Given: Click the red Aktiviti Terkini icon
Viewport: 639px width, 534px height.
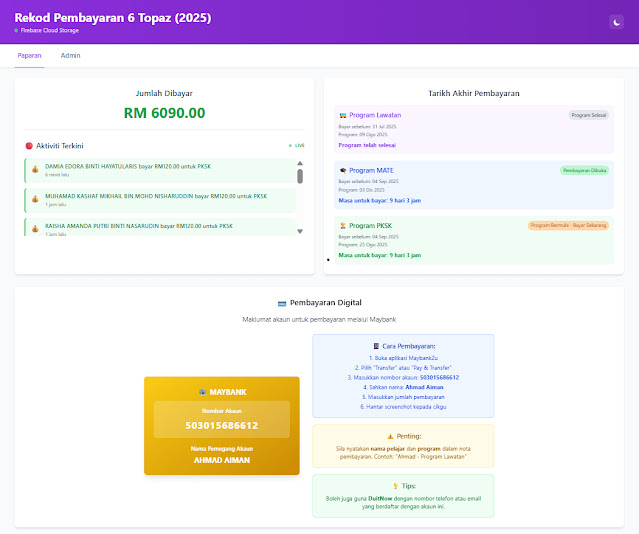Looking at the screenshot, I should (29, 145).
